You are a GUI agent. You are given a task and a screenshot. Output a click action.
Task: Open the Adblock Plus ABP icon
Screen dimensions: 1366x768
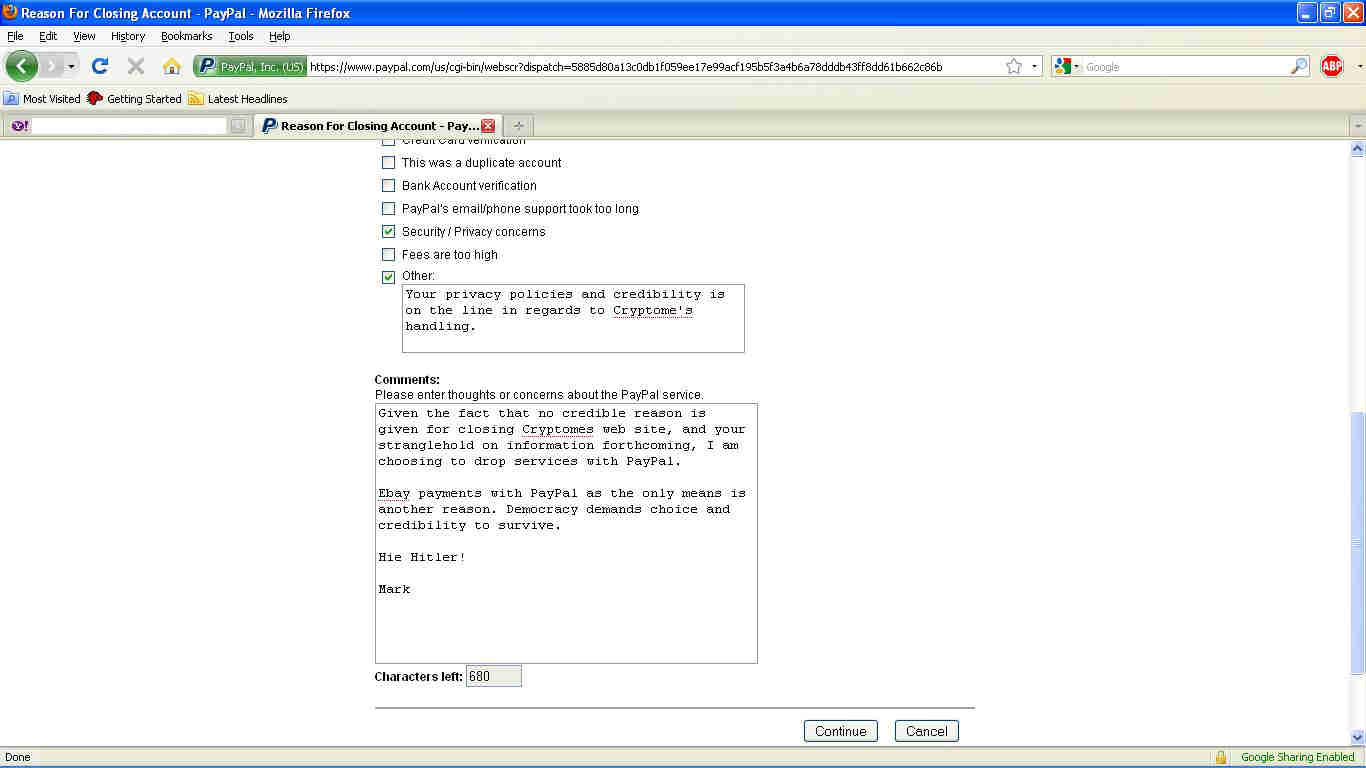[1332, 66]
